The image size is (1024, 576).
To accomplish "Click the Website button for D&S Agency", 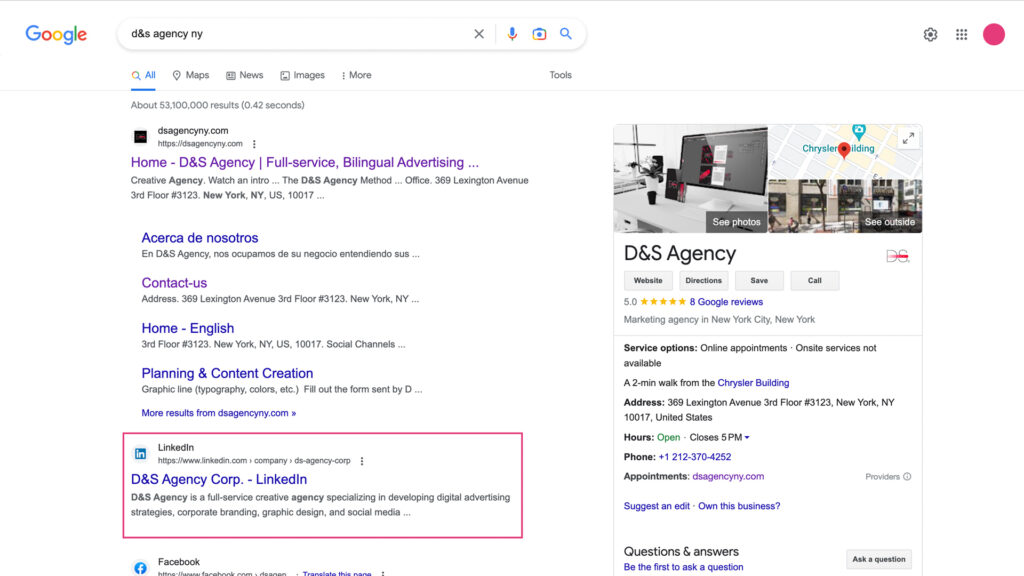I will coord(648,281).
